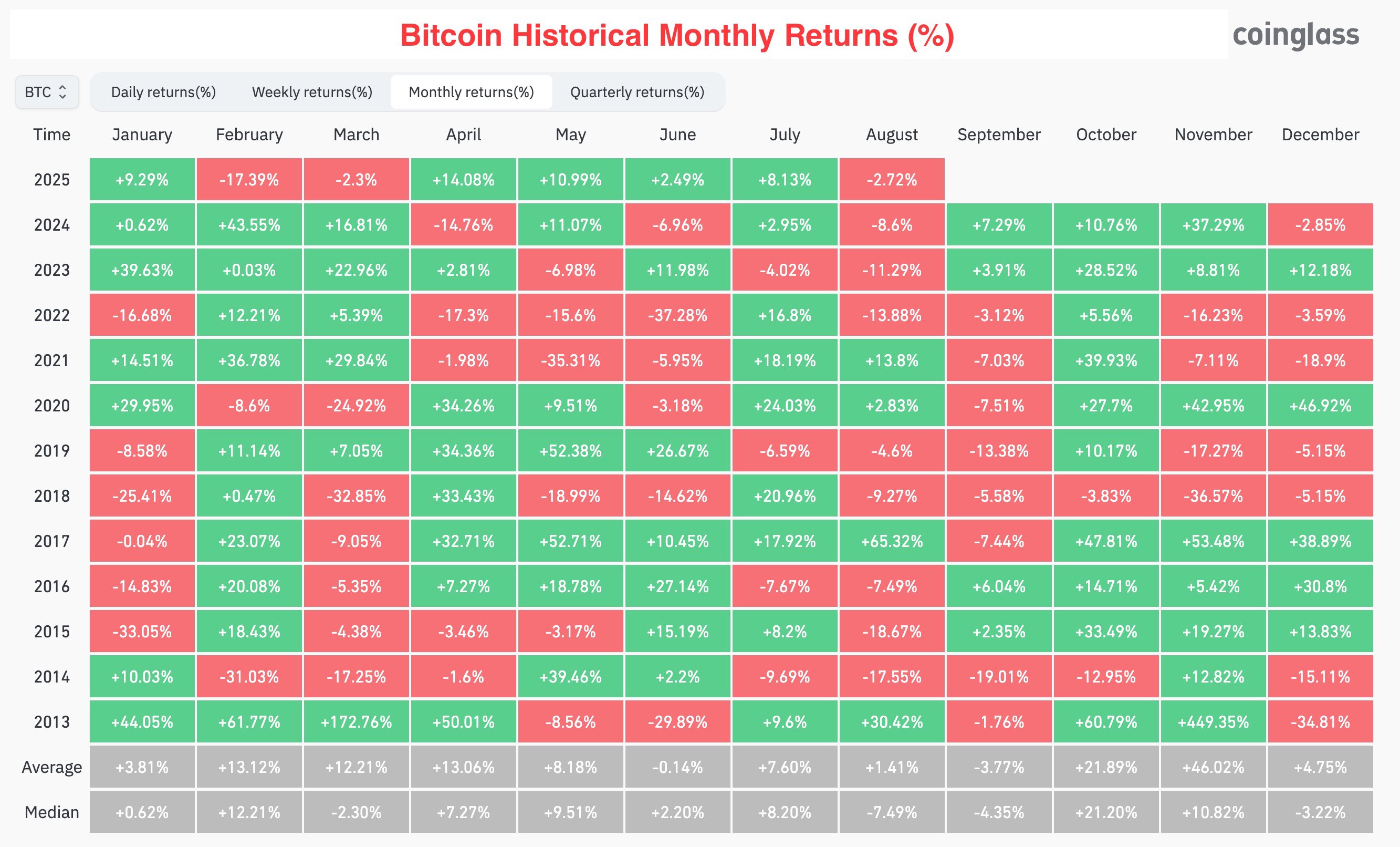The width and height of the screenshot is (1400, 847).
Task: Select the 2013 November +449.35% cell
Action: pos(1213,722)
